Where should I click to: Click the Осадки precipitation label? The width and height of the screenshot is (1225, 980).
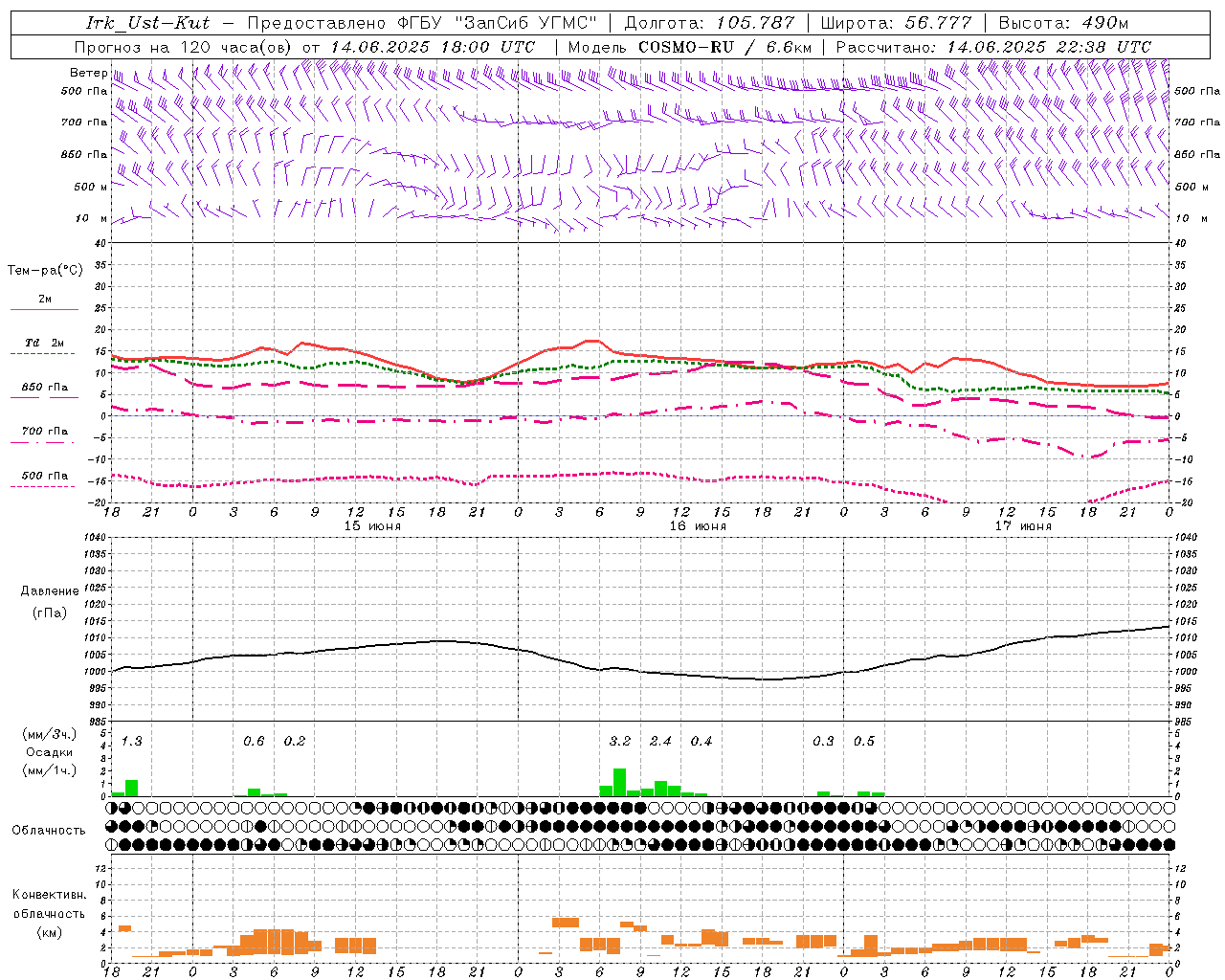coord(50,752)
